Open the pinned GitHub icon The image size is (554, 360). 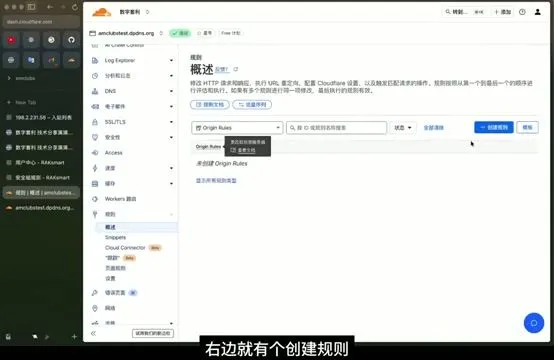(71, 40)
